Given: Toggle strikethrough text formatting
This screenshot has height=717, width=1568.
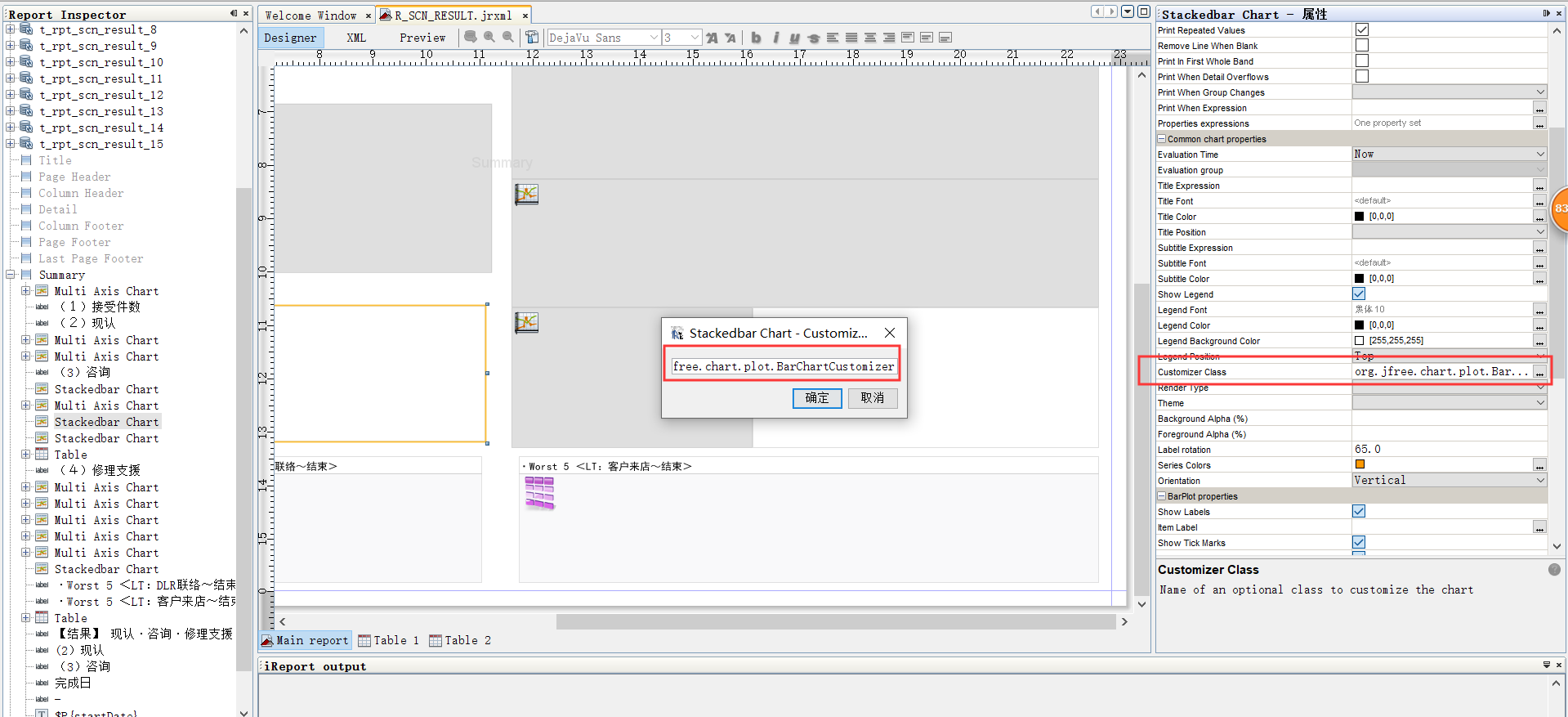Looking at the screenshot, I should coord(813,38).
